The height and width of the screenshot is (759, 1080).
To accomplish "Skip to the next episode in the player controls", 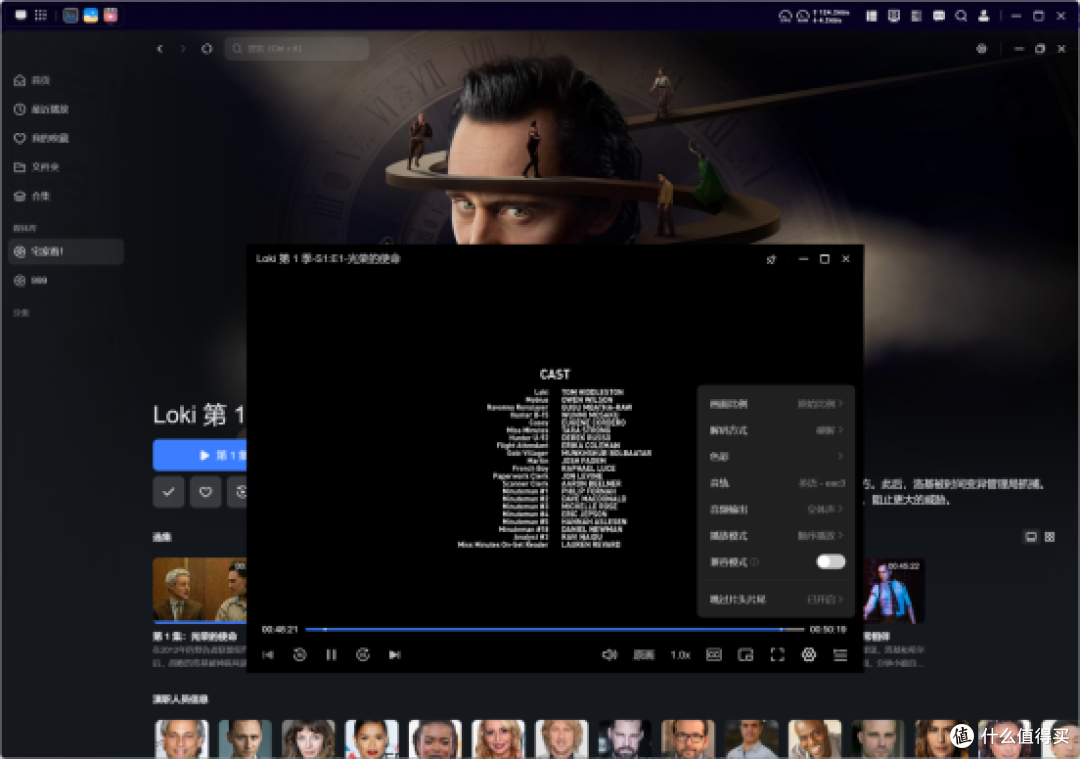I will 395,655.
